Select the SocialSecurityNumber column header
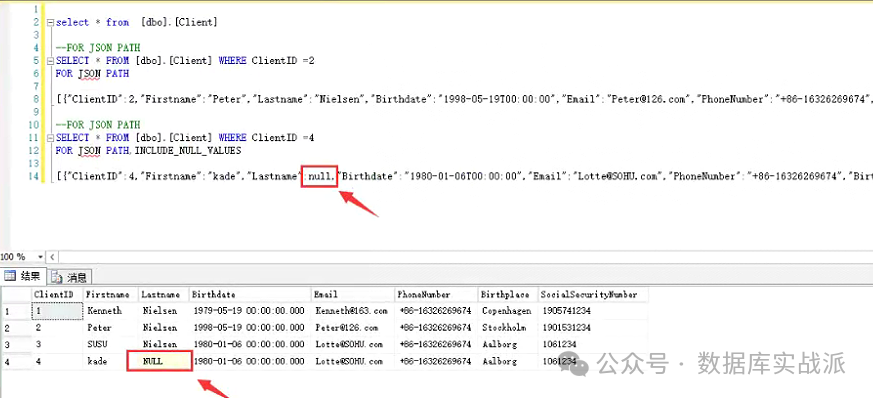Screen dimensions: 873x398 pos(593,294)
